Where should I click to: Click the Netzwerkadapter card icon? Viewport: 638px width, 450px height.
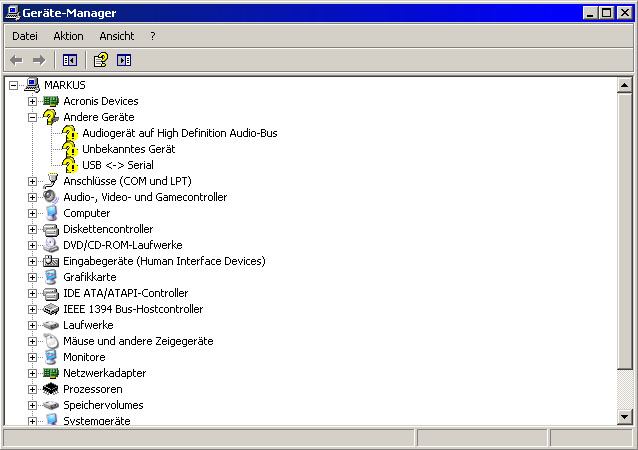point(51,373)
